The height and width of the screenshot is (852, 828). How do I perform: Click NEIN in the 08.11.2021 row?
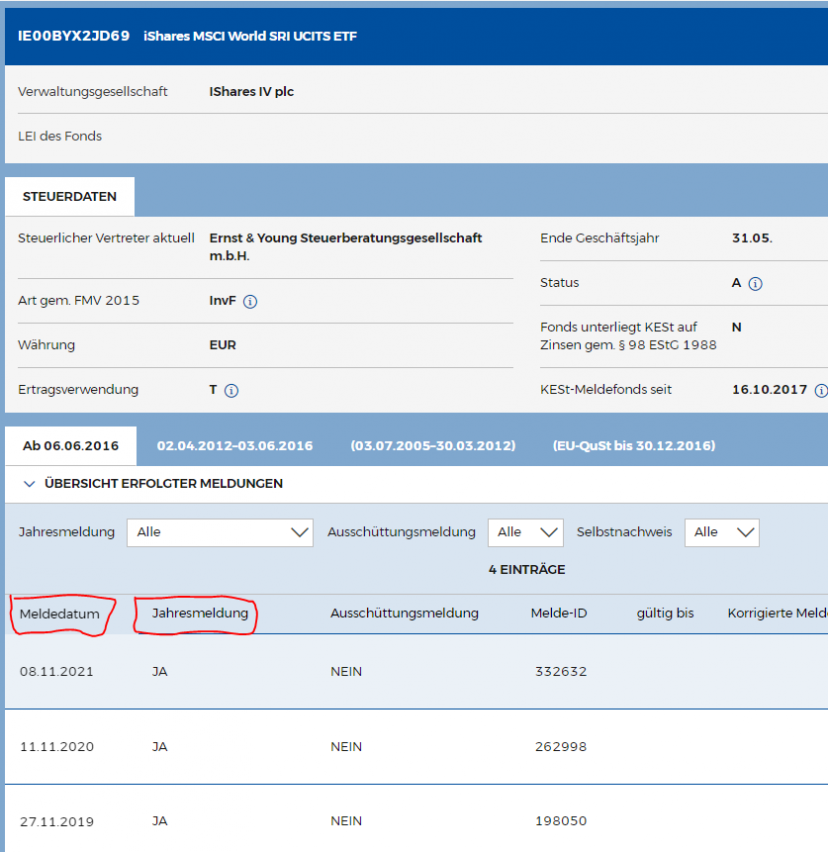pyautogui.click(x=346, y=672)
